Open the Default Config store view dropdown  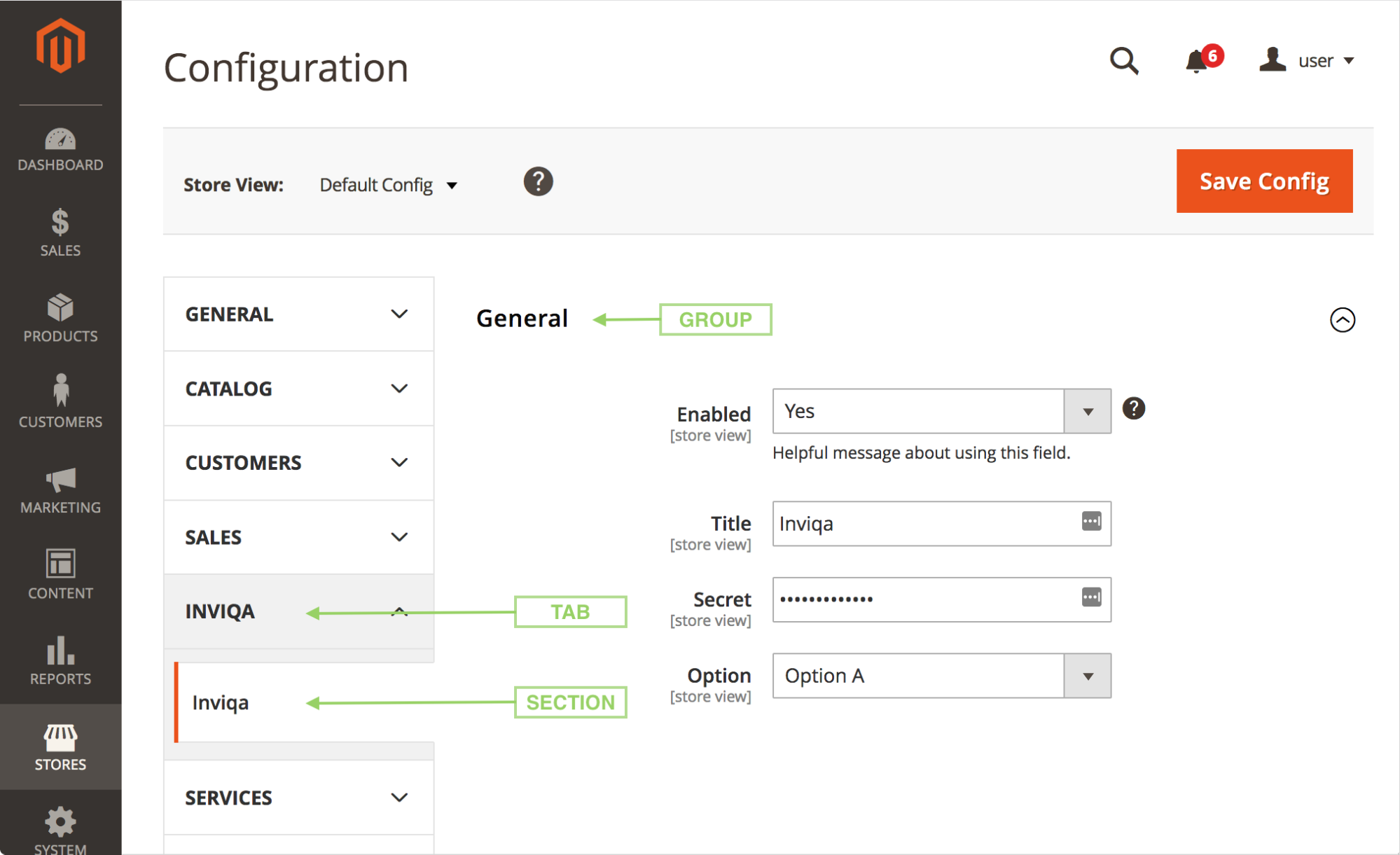389,185
